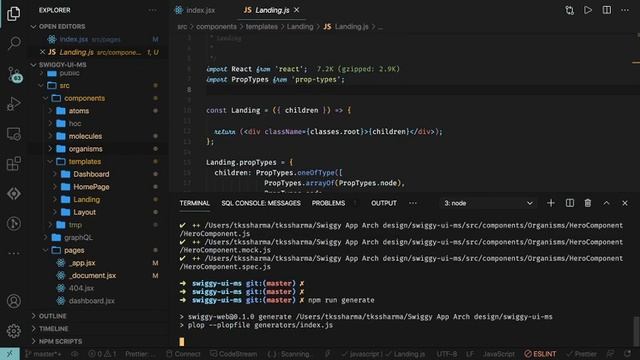Split the editor to the right

click(x=607, y=10)
